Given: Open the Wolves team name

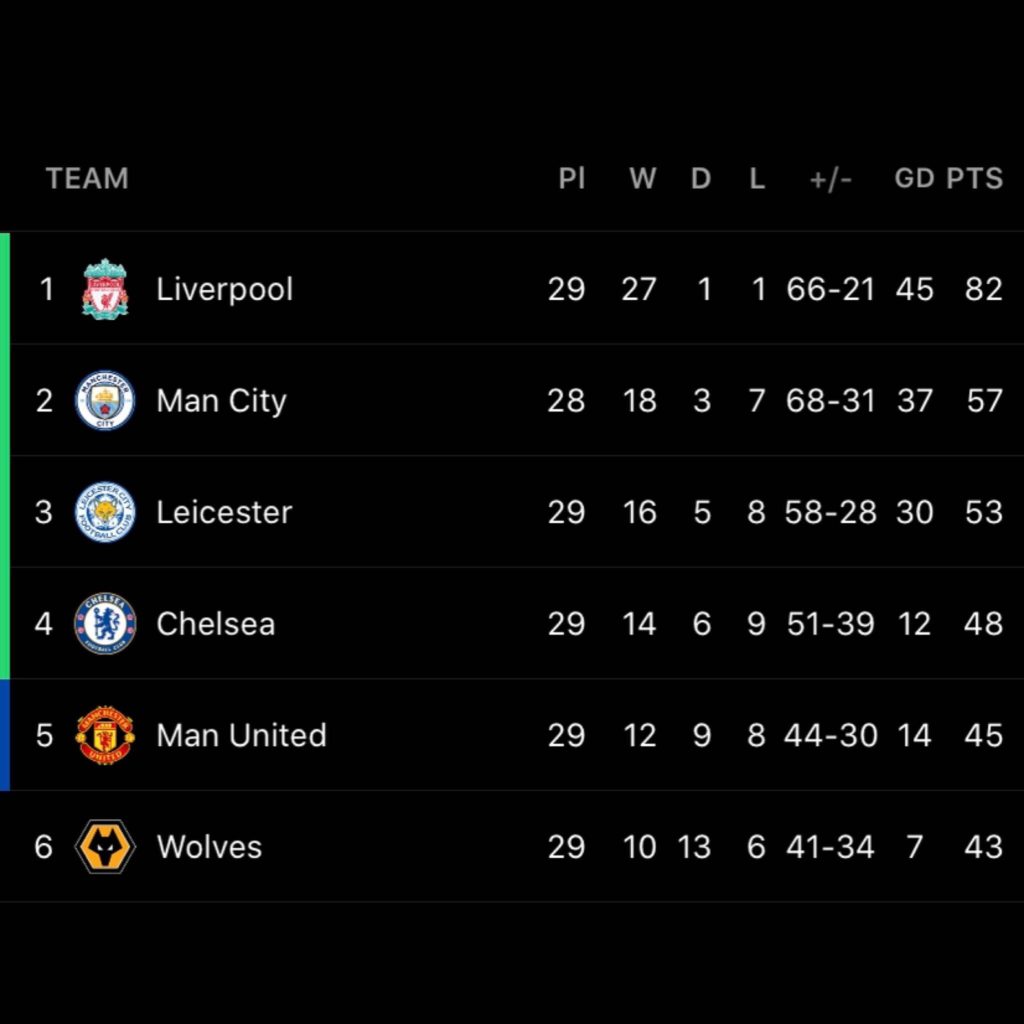Looking at the screenshot, I should [x=209, y=847].
